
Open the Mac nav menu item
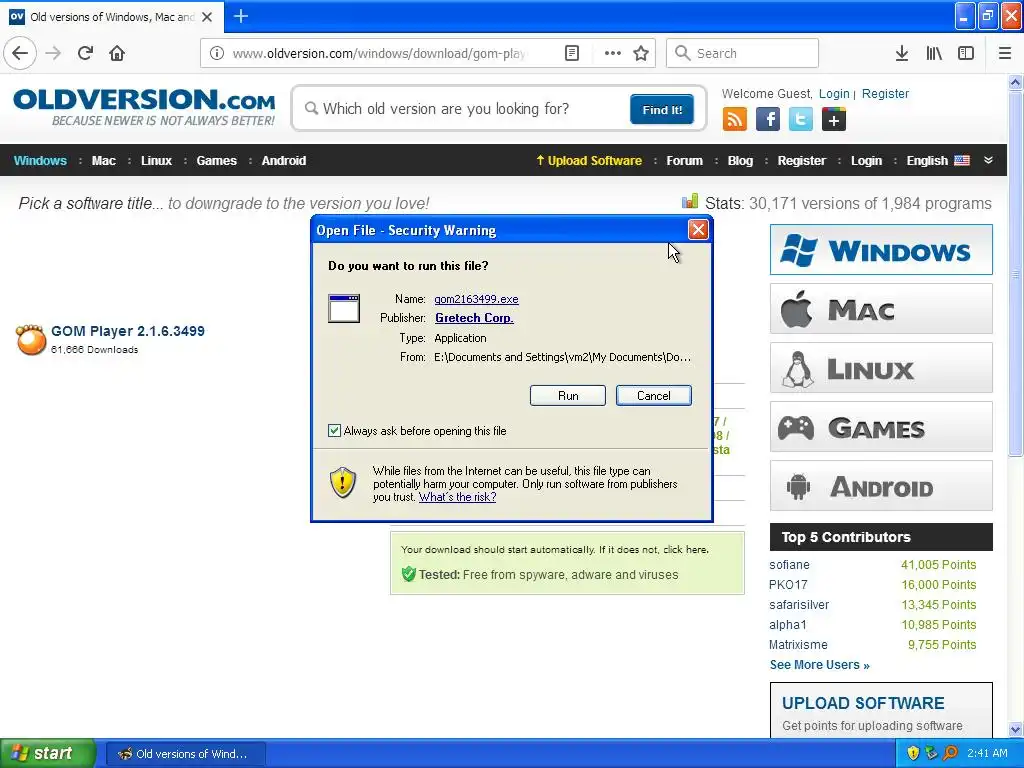click(x=104, y=161)
